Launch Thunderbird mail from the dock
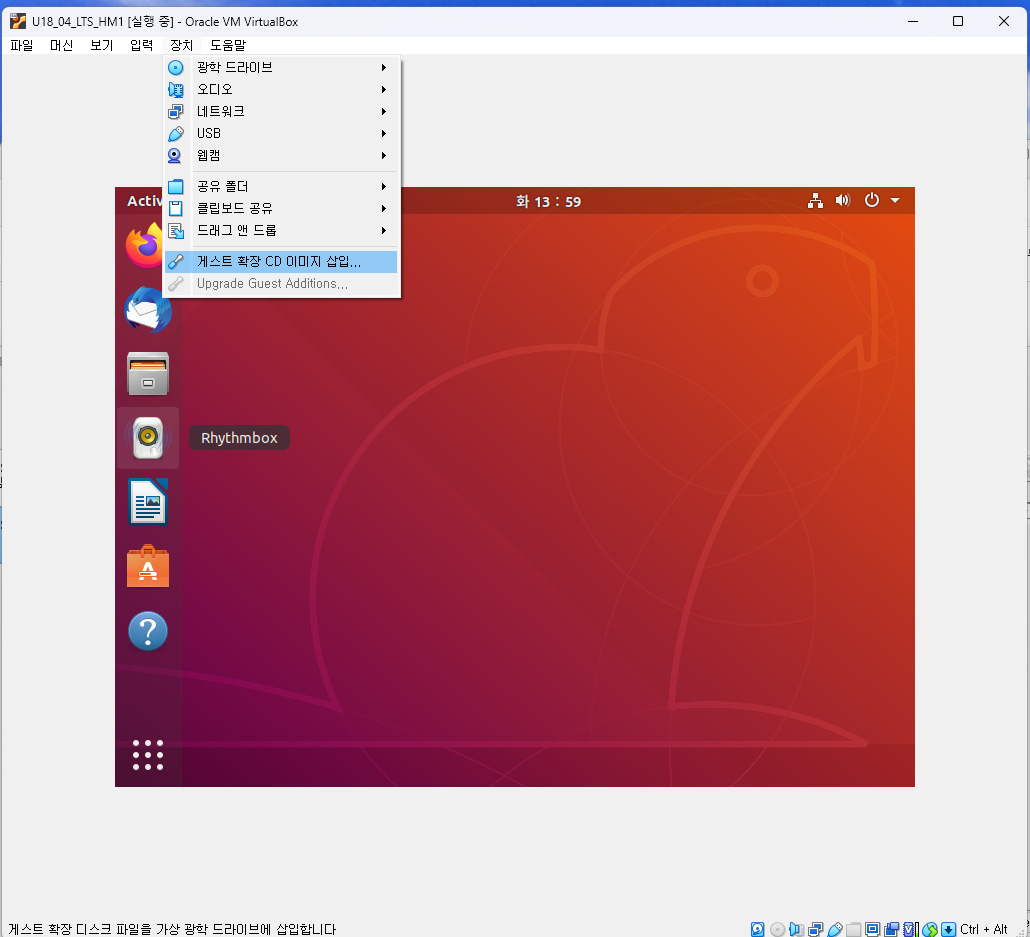1030x937 pixels. (148, 309)
